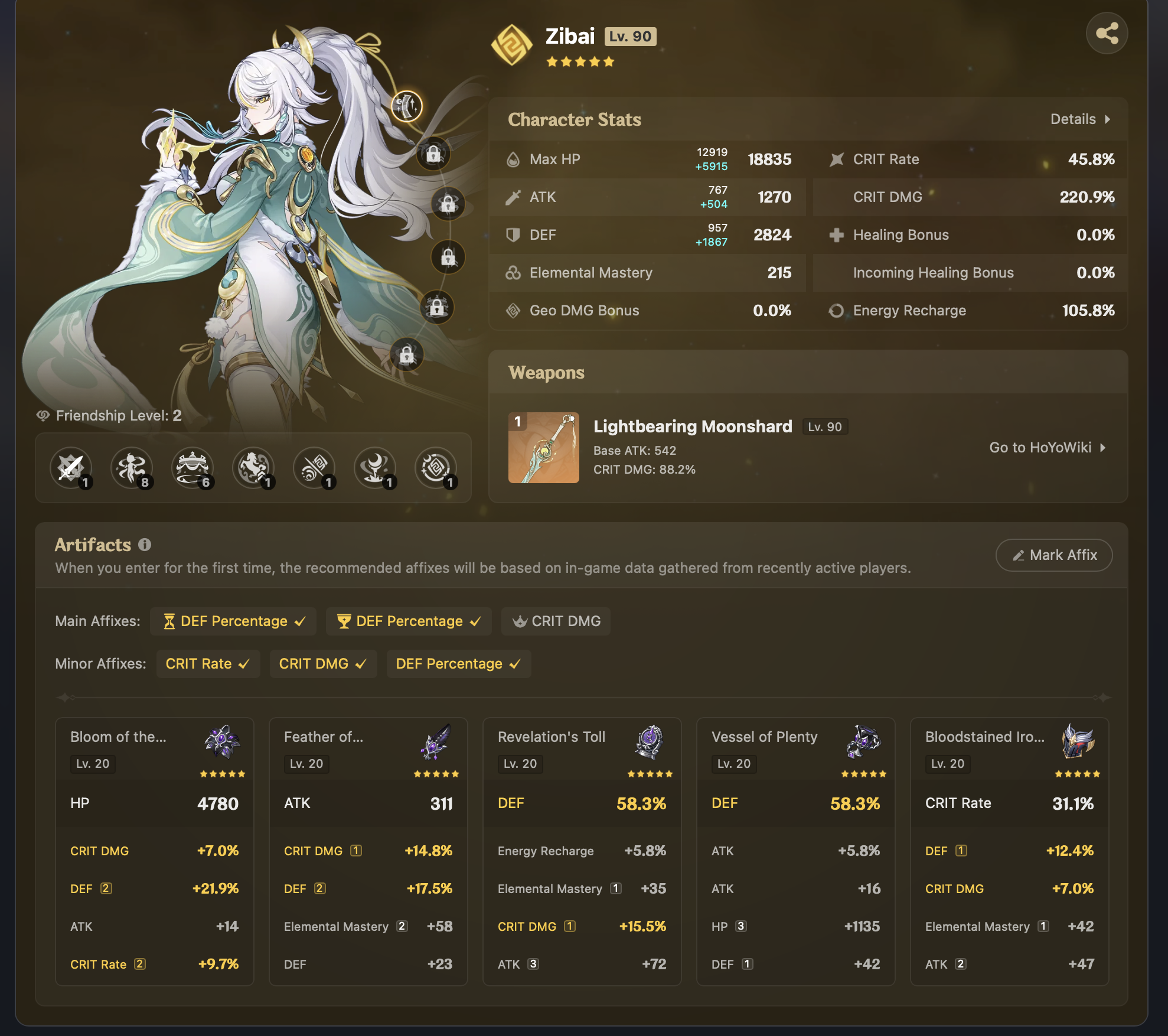Open the unlocked first constellation node
The height and width of the screenshot is (1036, 1168).
pyautogui.click(x=407, y=106)
